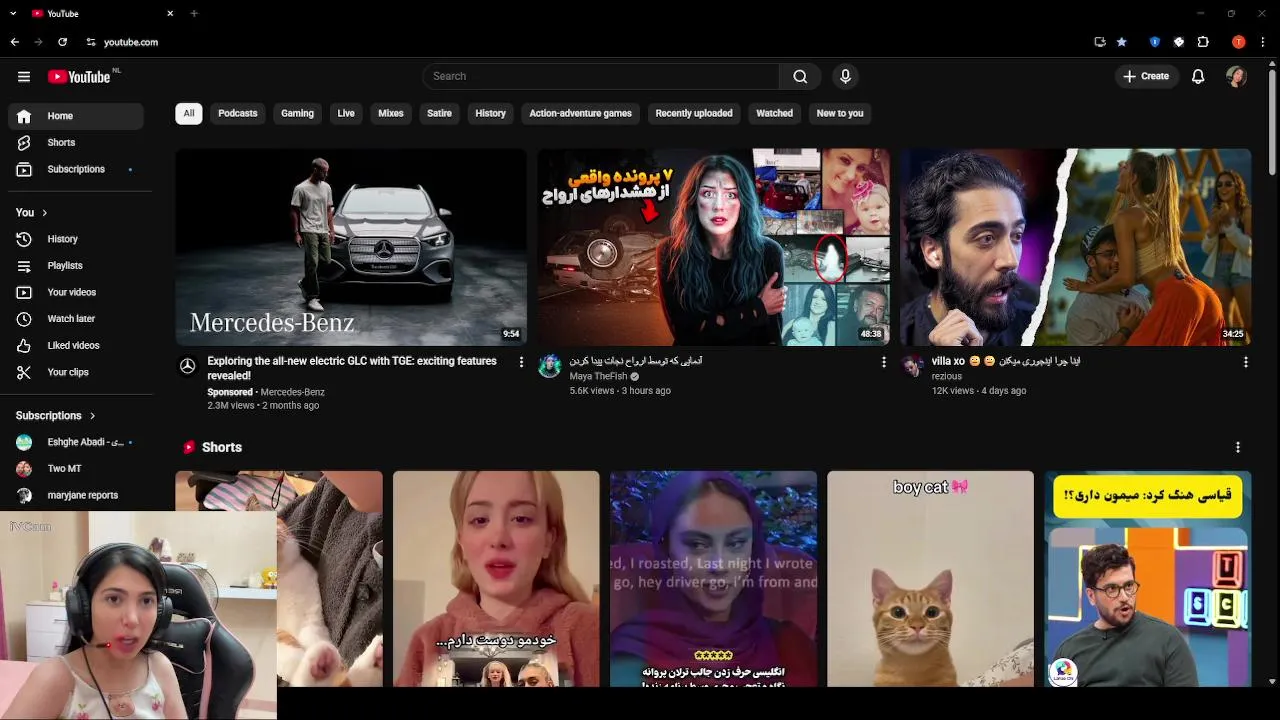Bookmark this page with star icon
Screen dimensions: 1280x720
coord(1121,42)
